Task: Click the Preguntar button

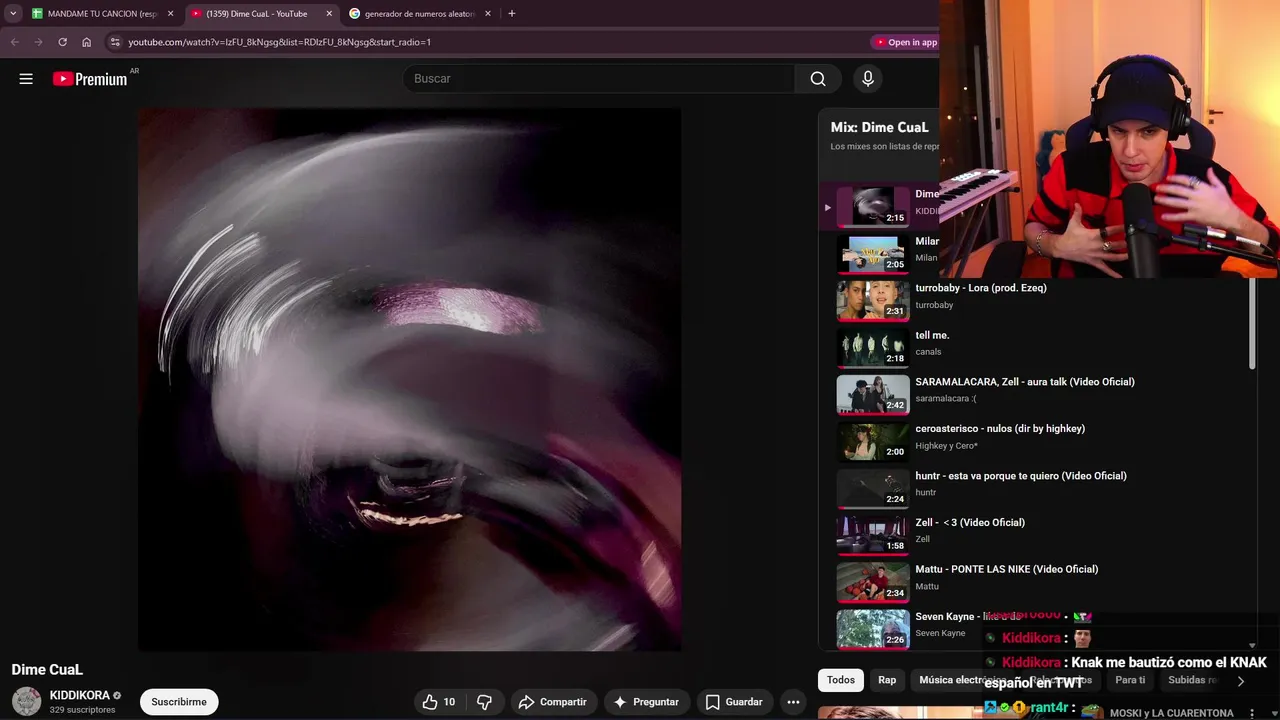Action: 646,702
